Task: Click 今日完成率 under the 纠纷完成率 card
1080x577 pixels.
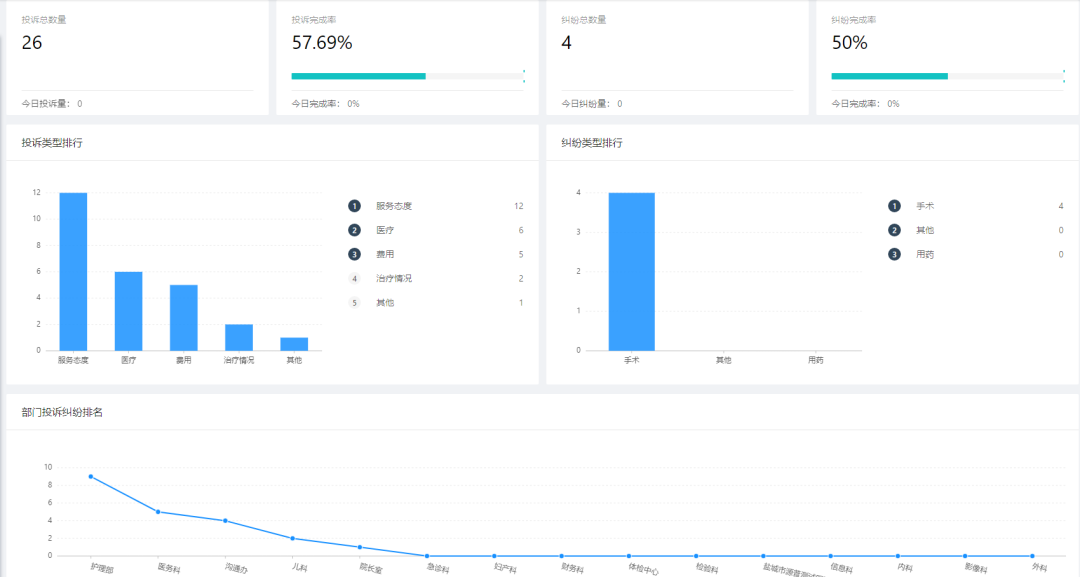Action: pos(865,103)
